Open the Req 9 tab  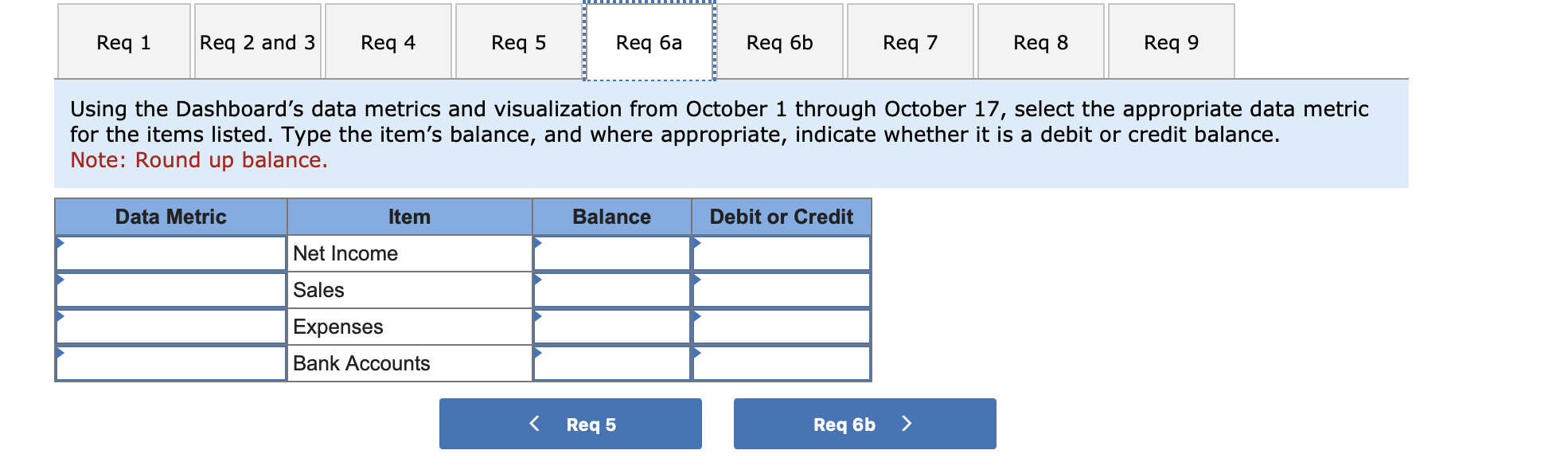[x=1169, y=42]
